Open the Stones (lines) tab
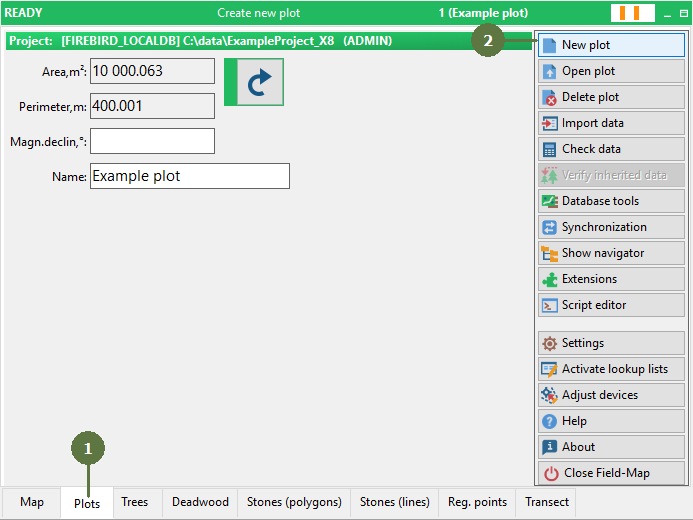This screenshot has height=520, width=693. 395,502
